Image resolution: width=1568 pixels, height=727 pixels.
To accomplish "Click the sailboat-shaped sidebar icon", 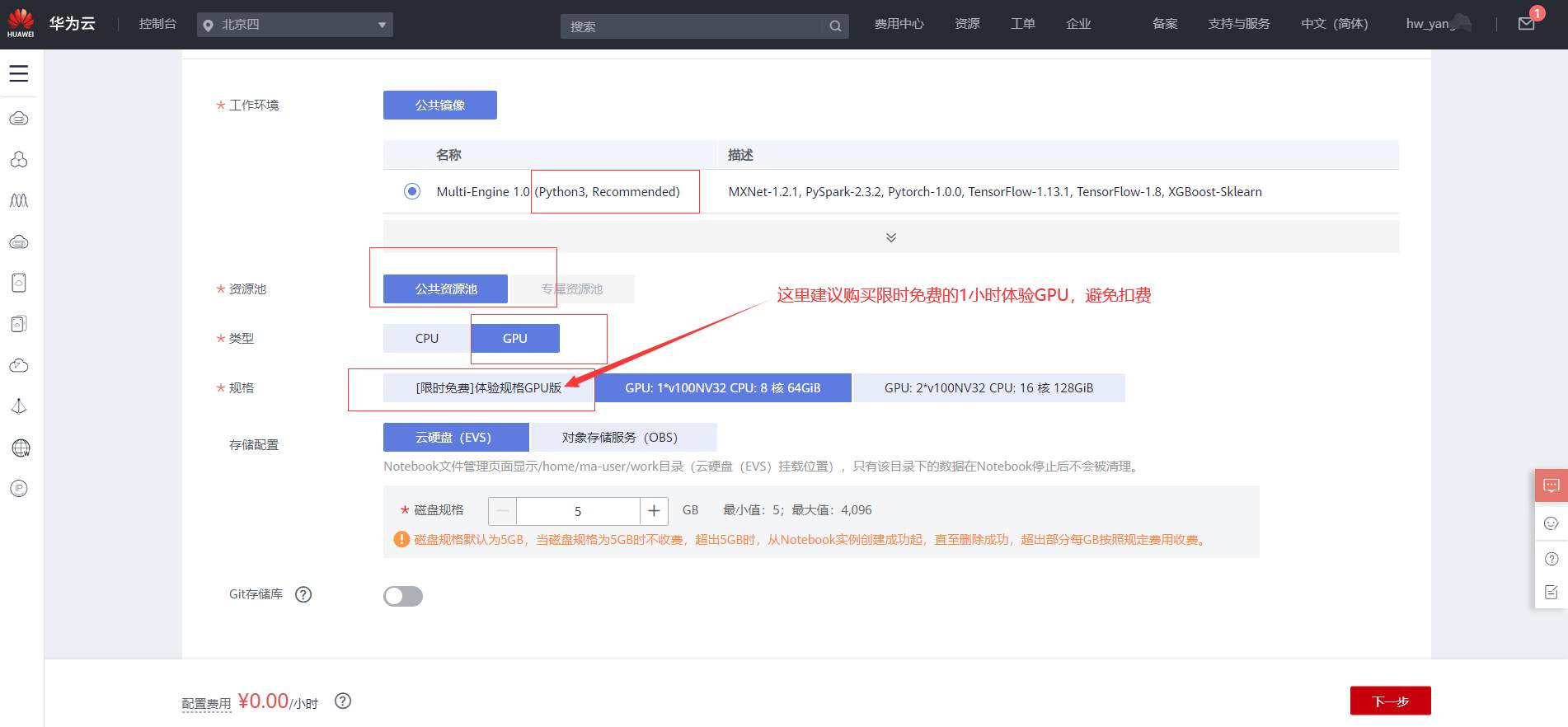I will 19,406.
